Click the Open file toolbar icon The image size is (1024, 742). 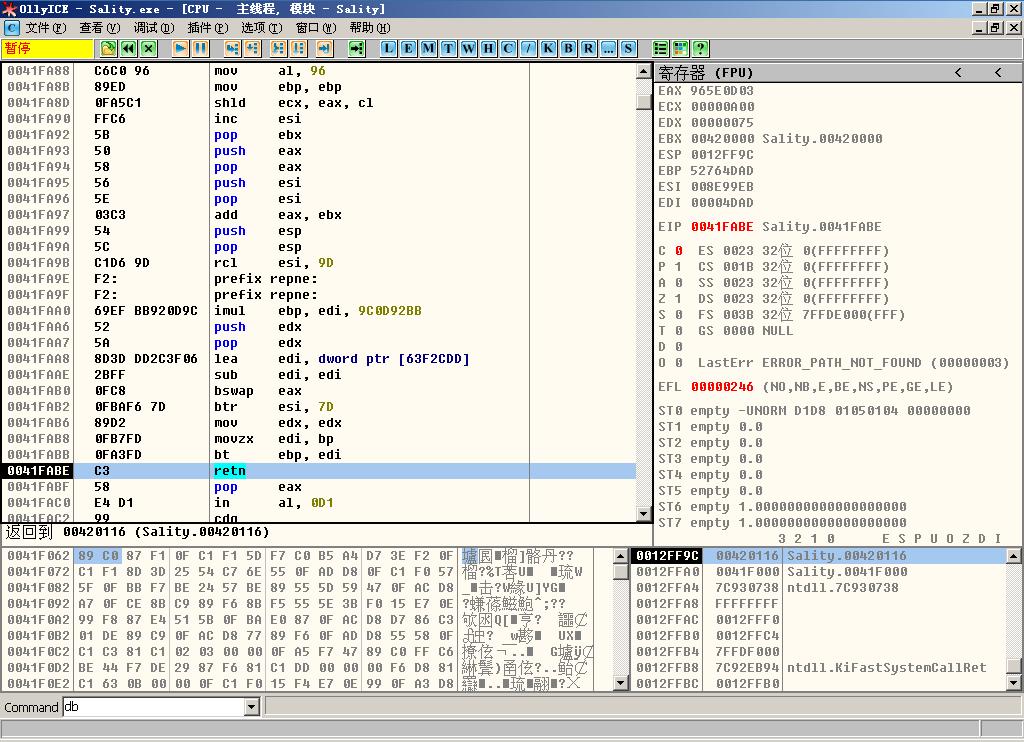coord(108,48)
